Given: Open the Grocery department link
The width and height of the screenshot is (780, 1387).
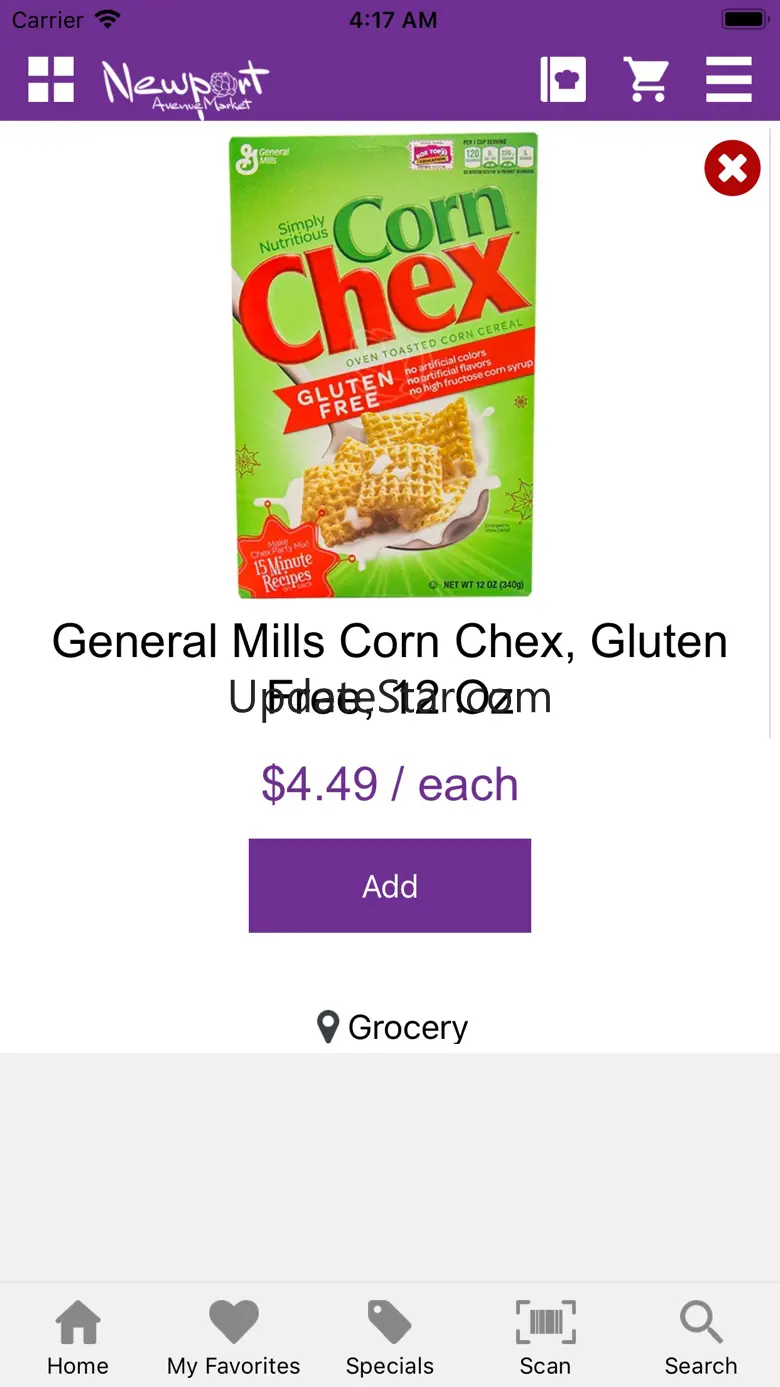Looking at the screenshot, I should [x=408, y=1027].
